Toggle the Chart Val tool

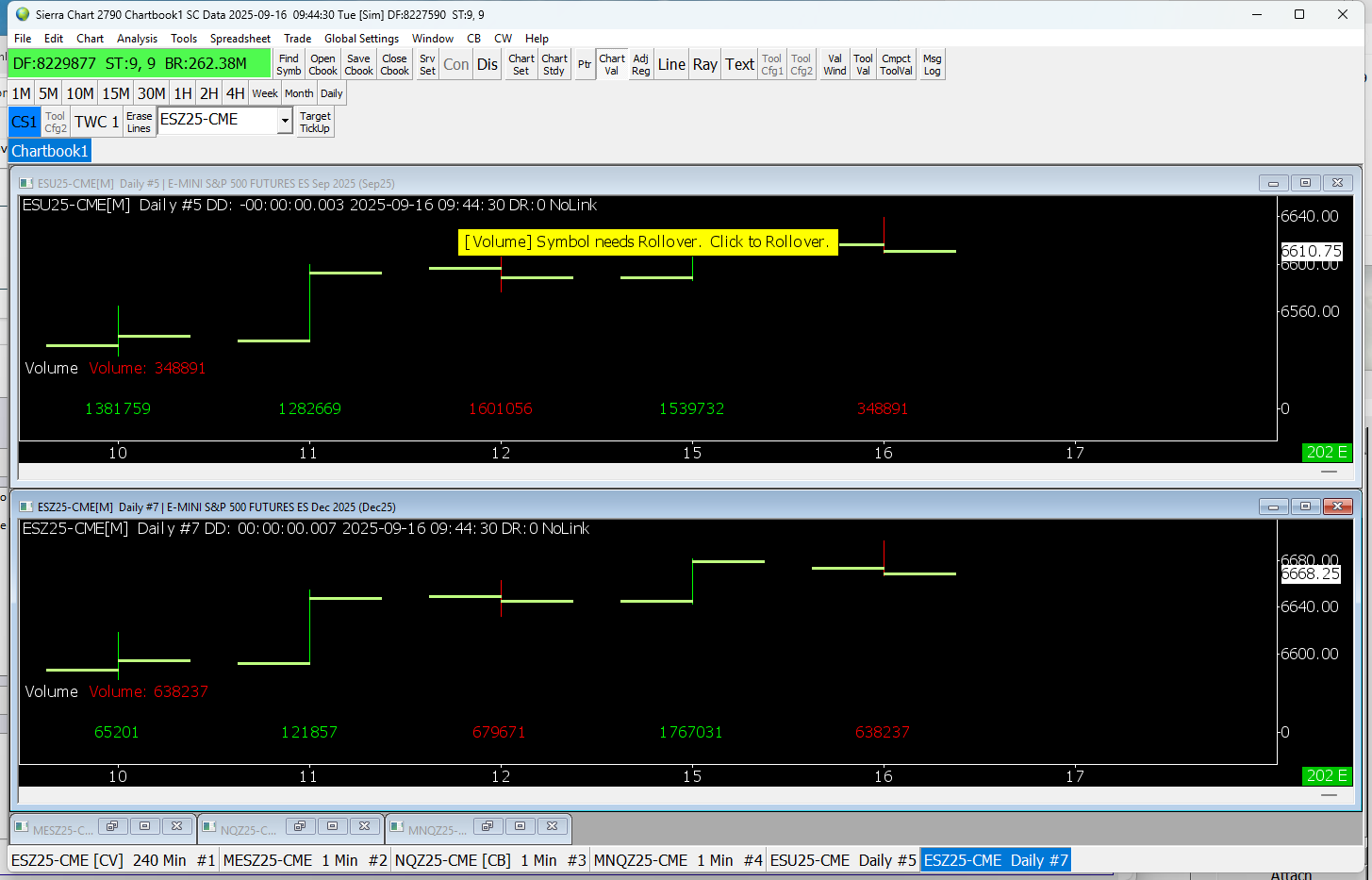(612, 64)
